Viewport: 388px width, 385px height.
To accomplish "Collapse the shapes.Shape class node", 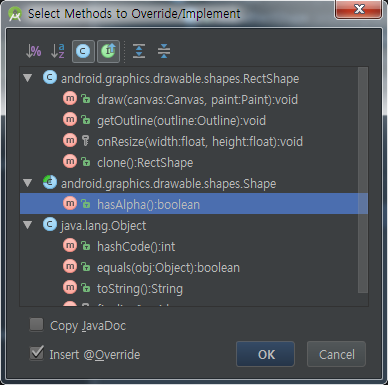I will point(28,183).
